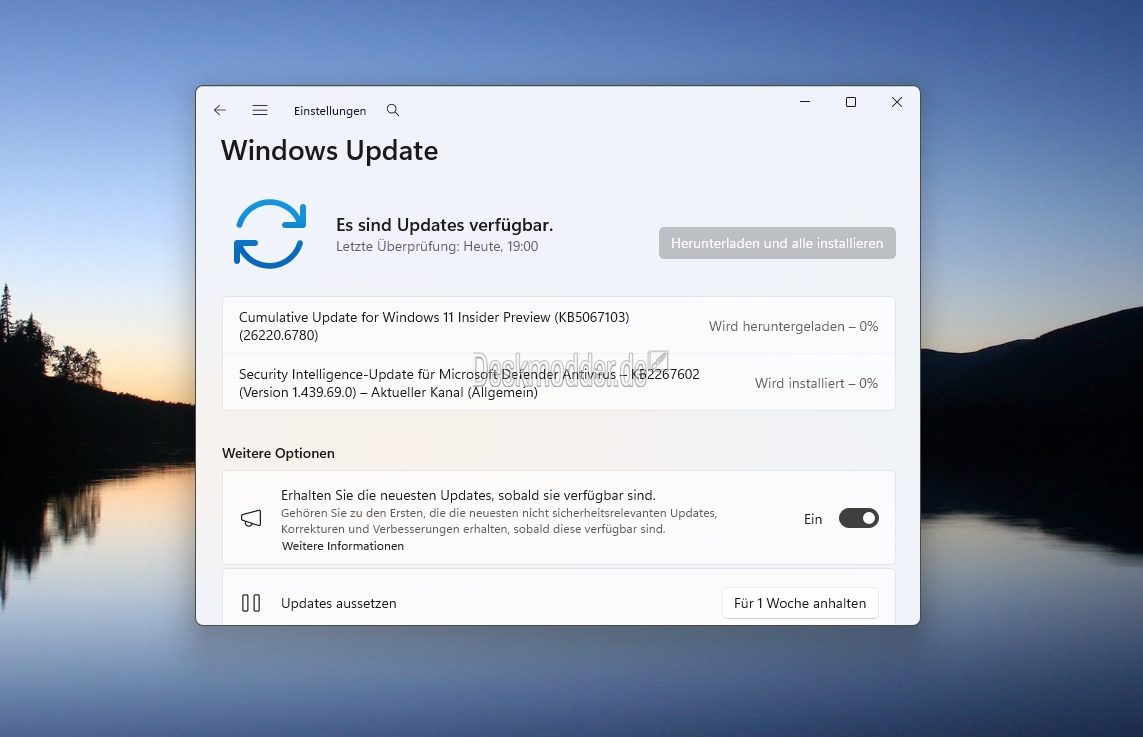
Task: Click the search magnifier icon
Action: [393, 110]
